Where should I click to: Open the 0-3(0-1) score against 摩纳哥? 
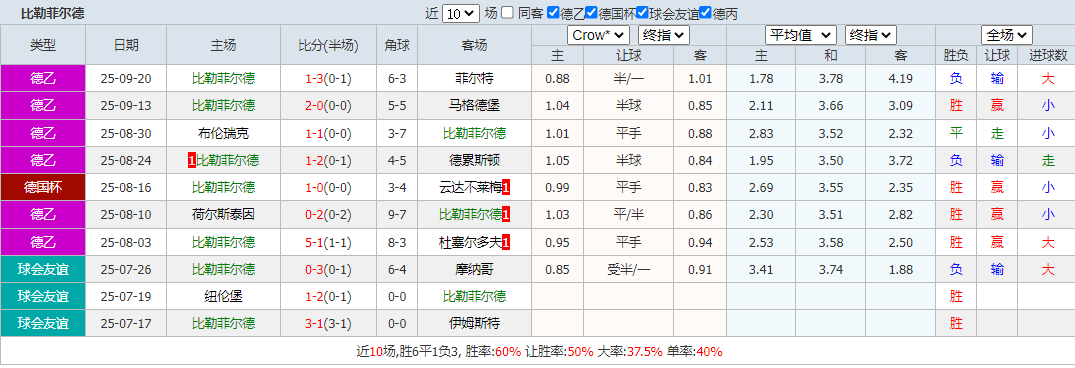[x=328, y=269]
